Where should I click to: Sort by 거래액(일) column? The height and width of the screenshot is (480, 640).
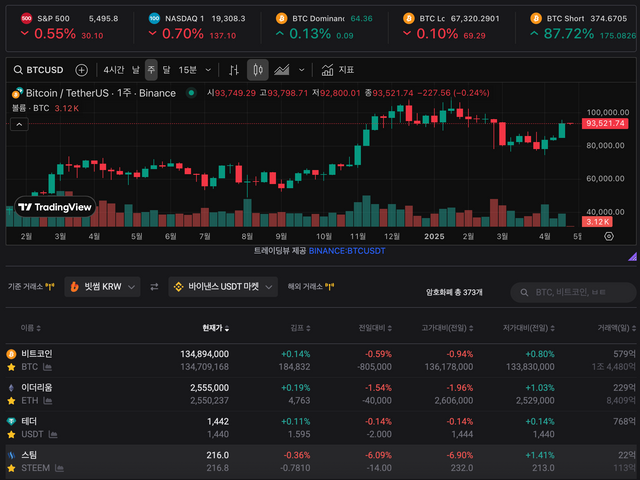617,328
